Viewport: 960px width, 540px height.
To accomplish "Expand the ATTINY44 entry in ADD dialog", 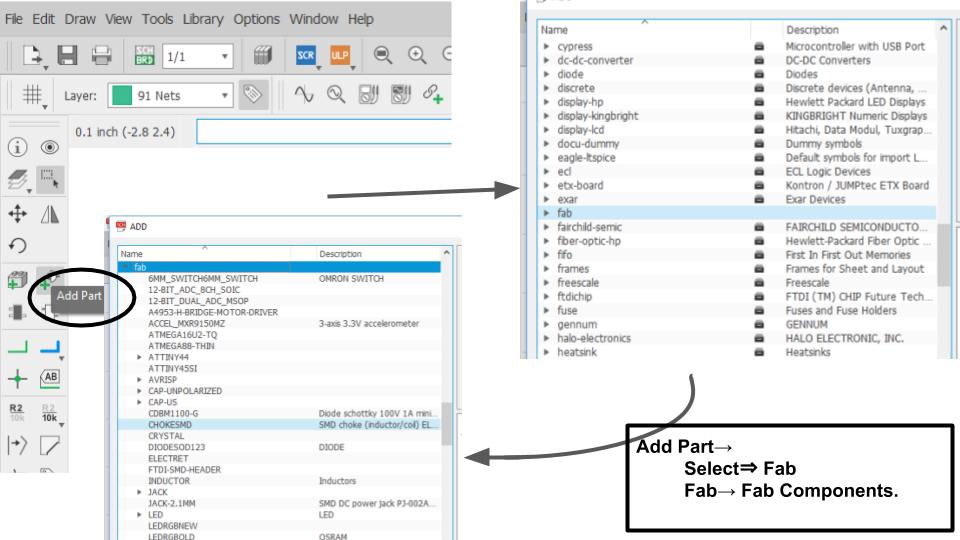I will pyautogui.click(x=140, y=357).
